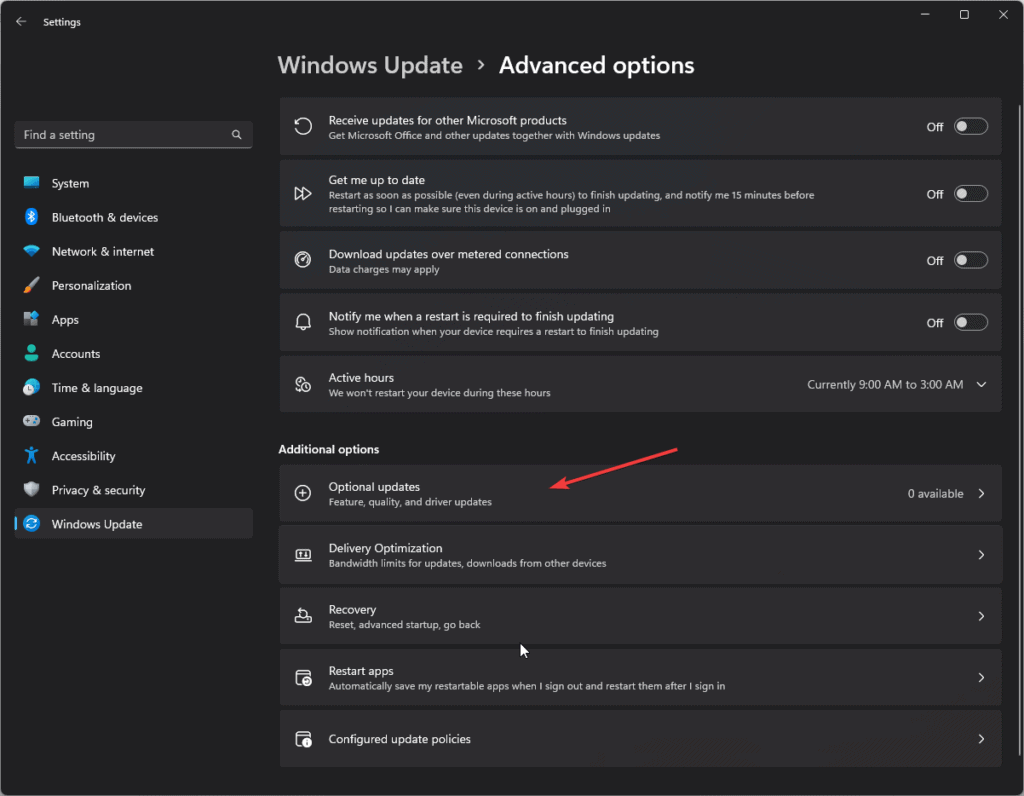Click the Find a setting search box
This screenshot has width=1024, height=796.
tap(133, 135)
